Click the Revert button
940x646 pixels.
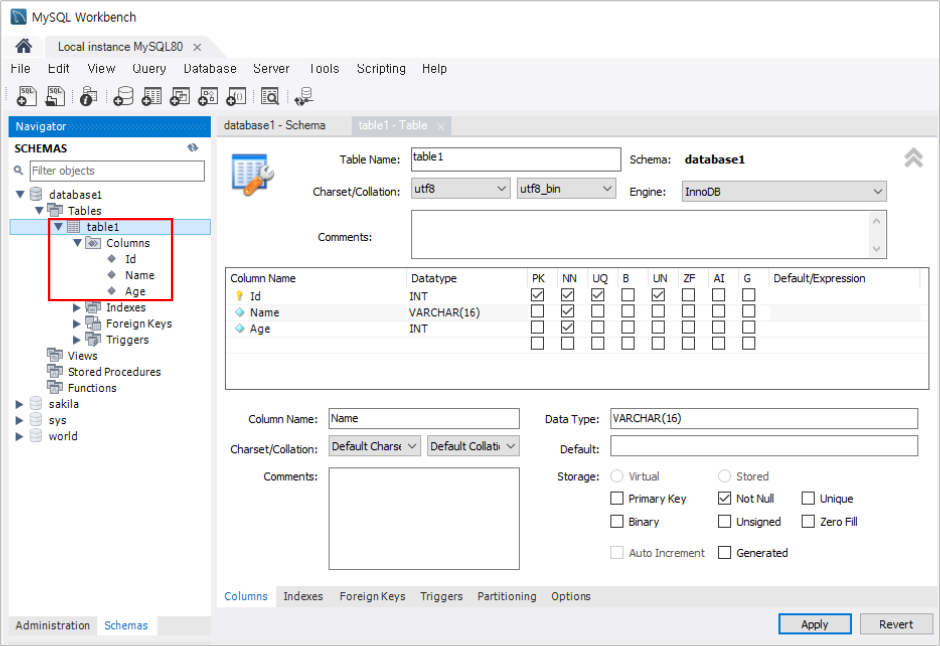(x=896, y=623)
